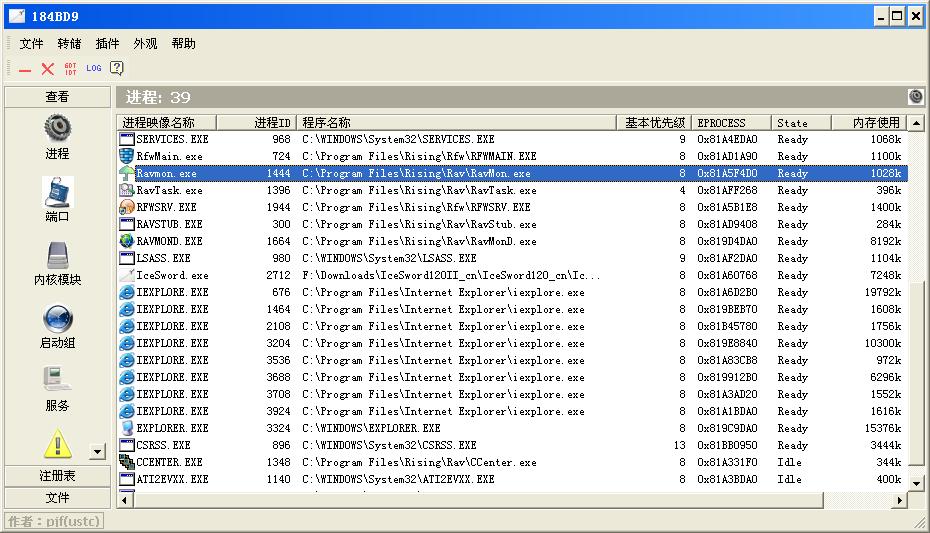Click the IEXPLORE.EXE icon for PID 676
Viewport: 930px width, 533px height.
coord(126,292)
